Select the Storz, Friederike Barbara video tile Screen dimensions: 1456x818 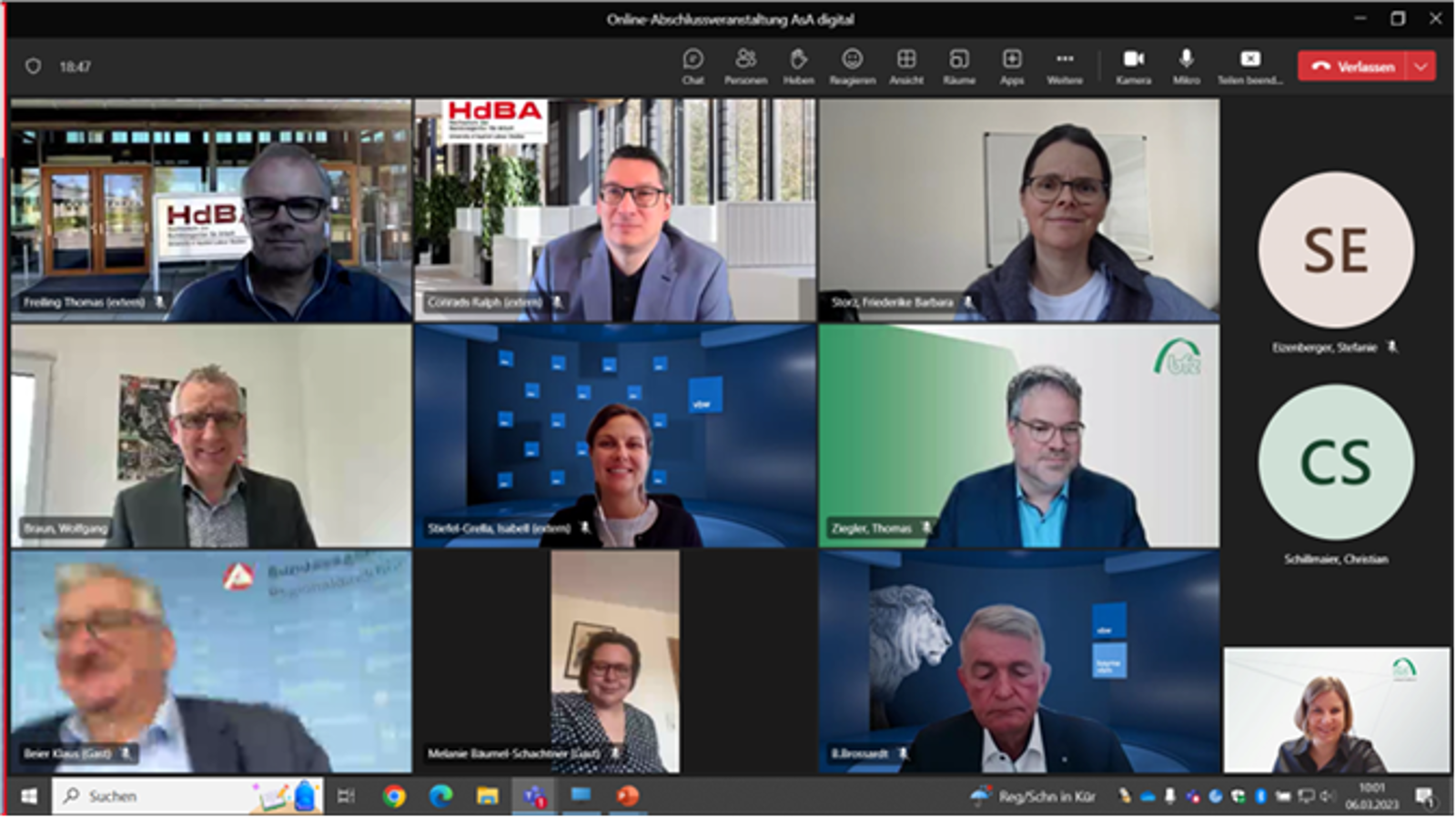pos(1019,210)
